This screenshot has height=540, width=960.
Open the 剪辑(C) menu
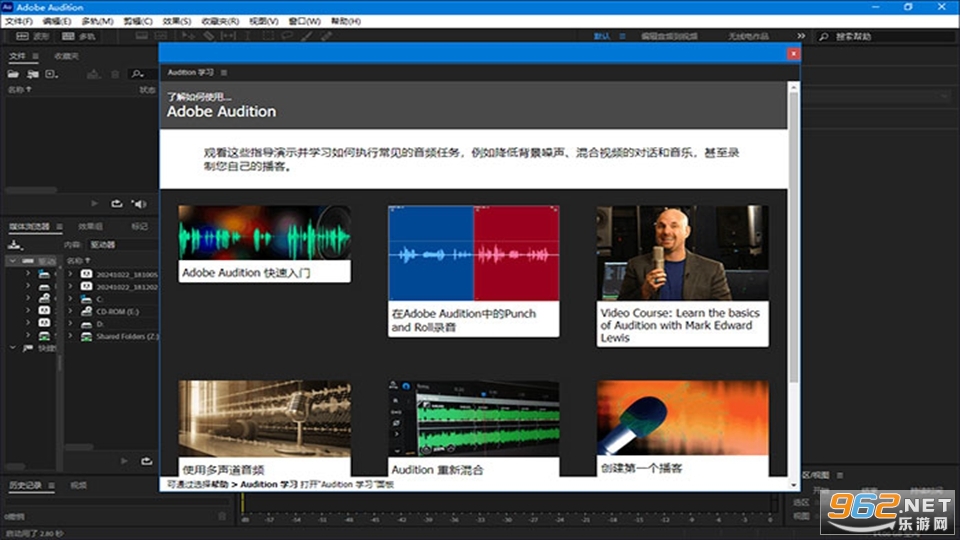pos(138,21)
